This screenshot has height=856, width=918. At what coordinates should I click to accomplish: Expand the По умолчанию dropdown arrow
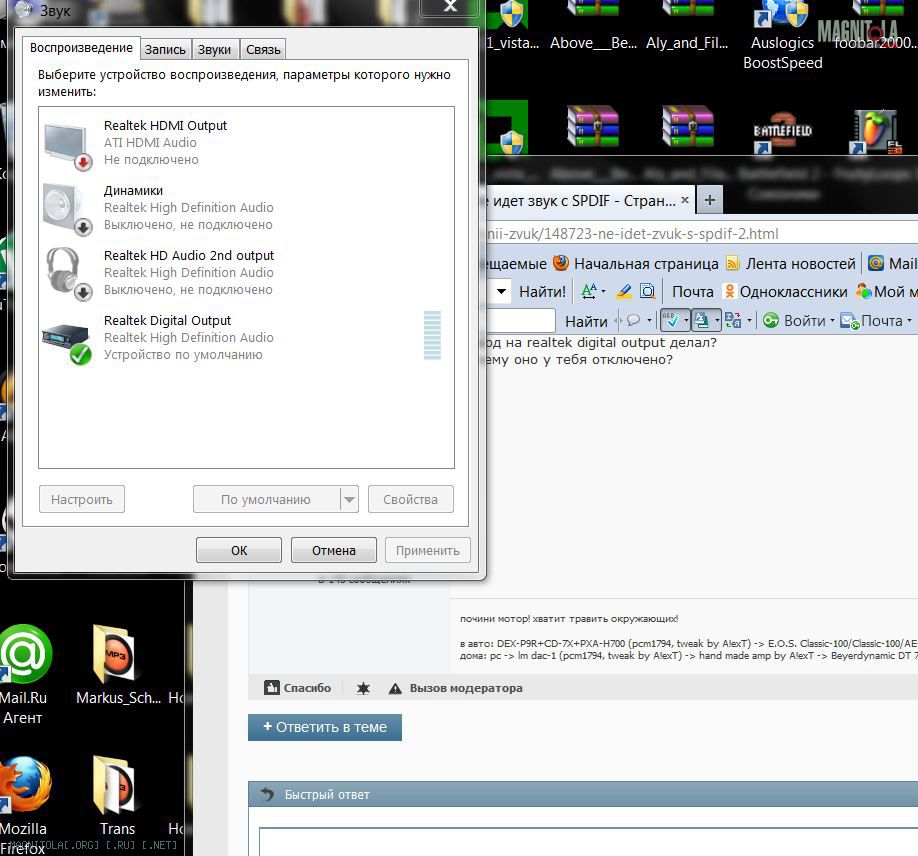(x=350, y=499)
